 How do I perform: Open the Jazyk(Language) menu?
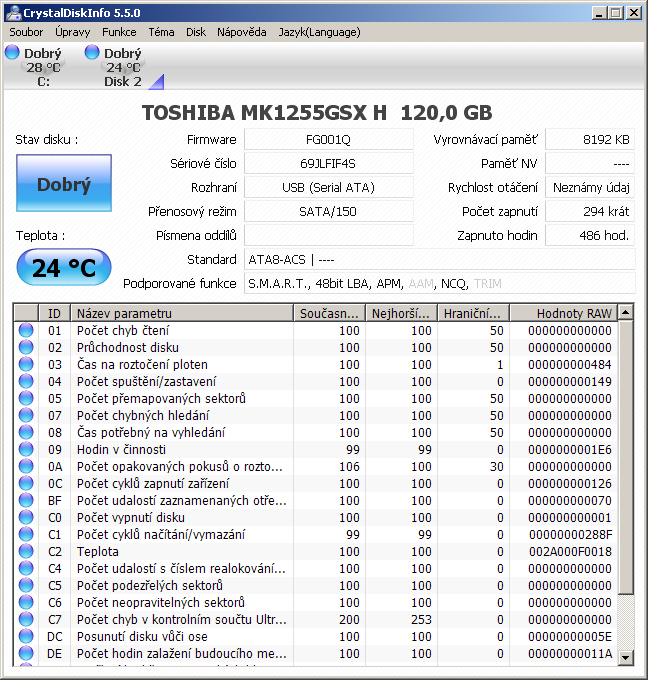tap(319, 32)
